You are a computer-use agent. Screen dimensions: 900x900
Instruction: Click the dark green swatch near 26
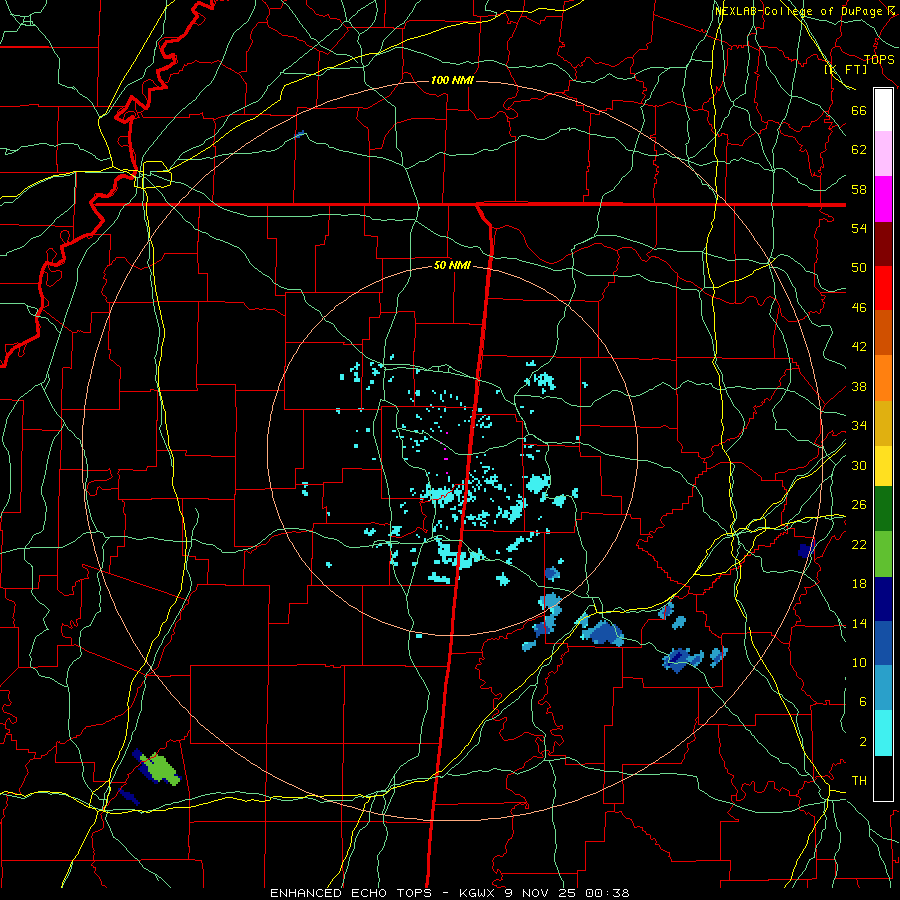coord(883,509)
